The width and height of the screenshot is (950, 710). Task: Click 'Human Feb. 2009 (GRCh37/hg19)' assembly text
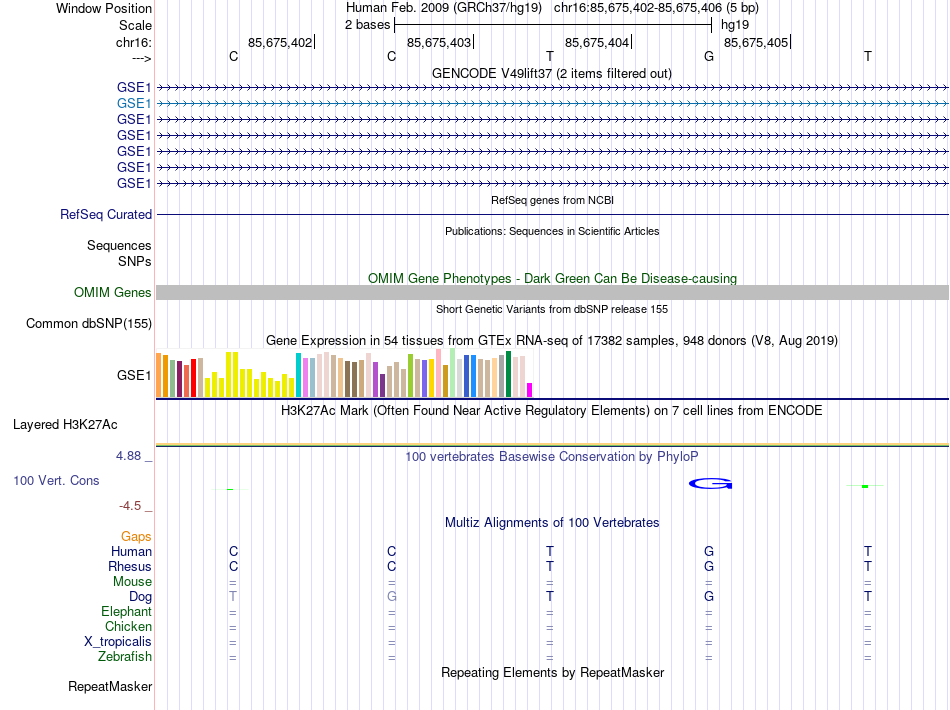click(443, 8)
